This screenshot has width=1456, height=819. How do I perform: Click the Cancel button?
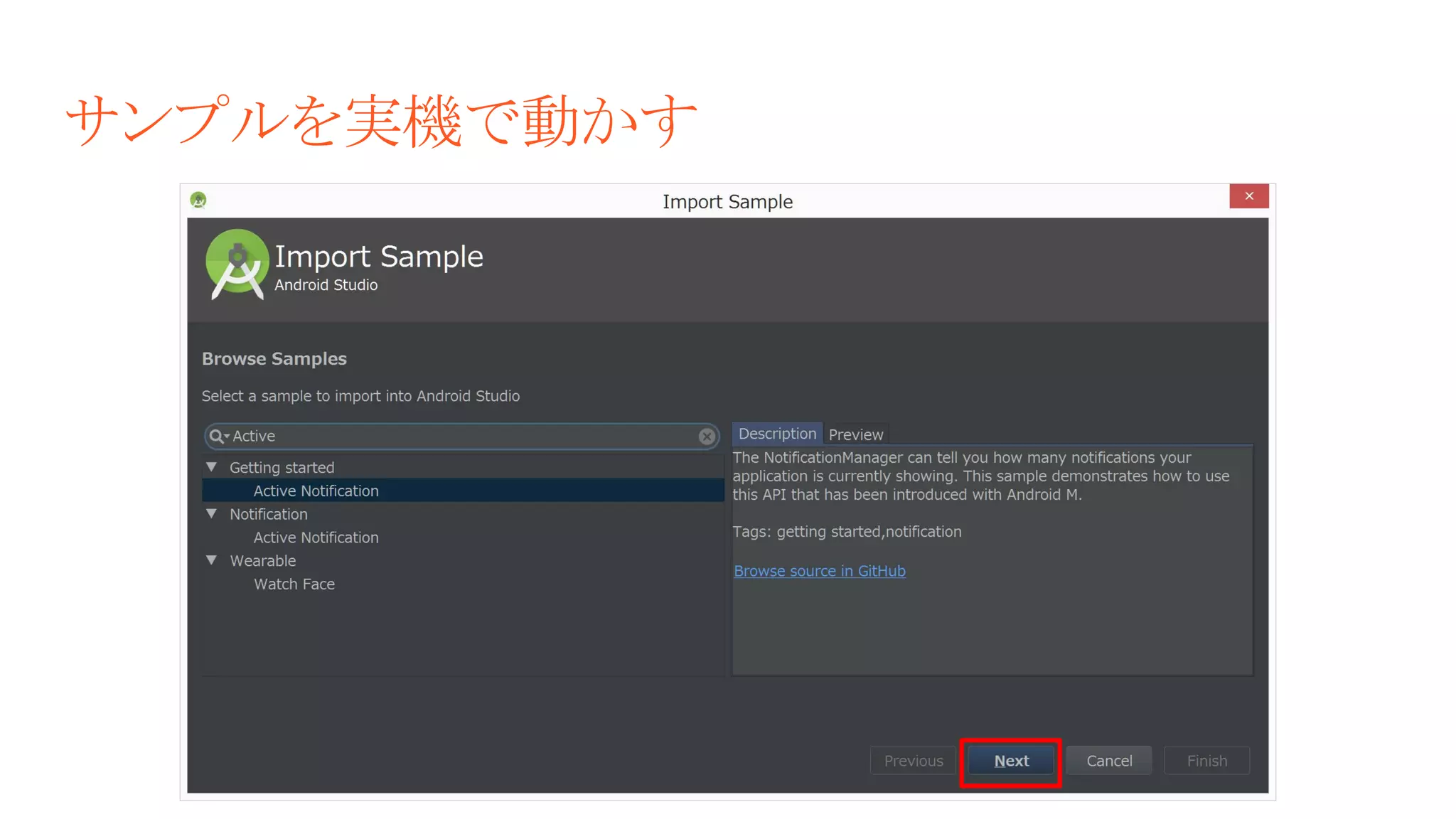tap(1108, 761)
